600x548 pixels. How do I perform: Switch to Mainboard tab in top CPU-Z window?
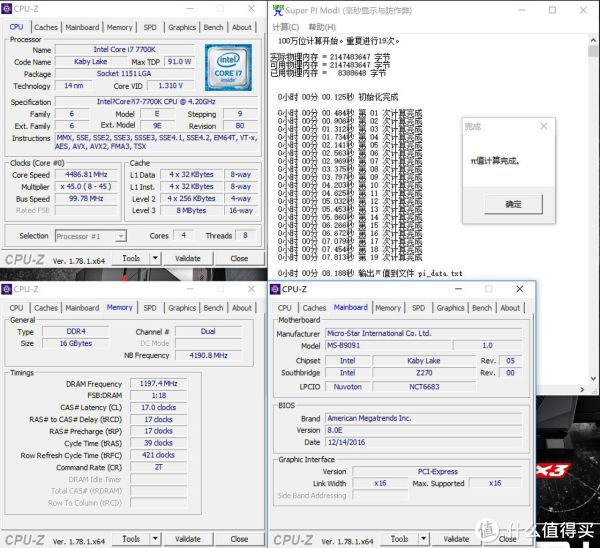coord(82,27)
